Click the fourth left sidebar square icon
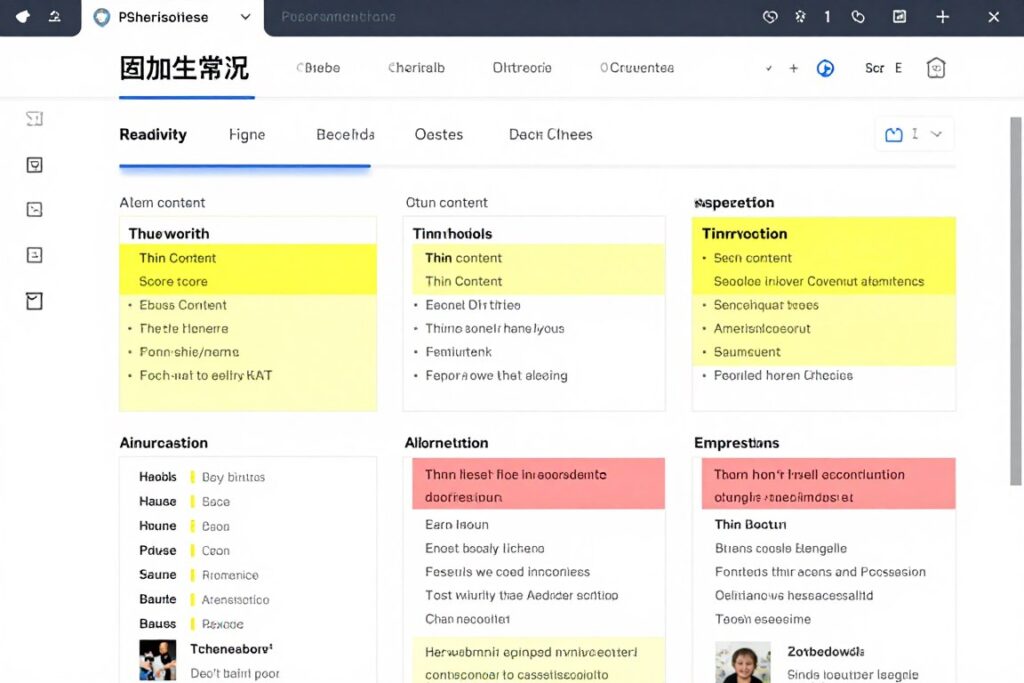This screenshot has height=683, width=1024. point(35,255)
